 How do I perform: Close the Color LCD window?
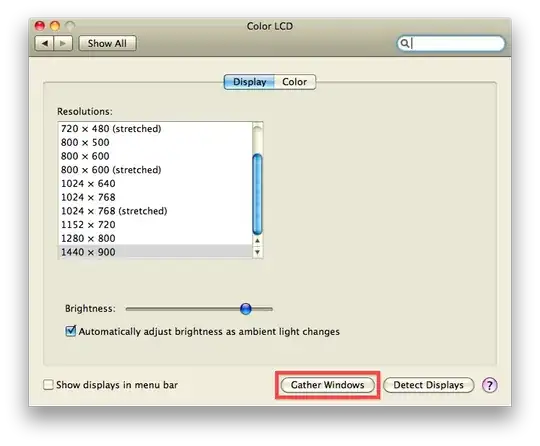(40, 25)
